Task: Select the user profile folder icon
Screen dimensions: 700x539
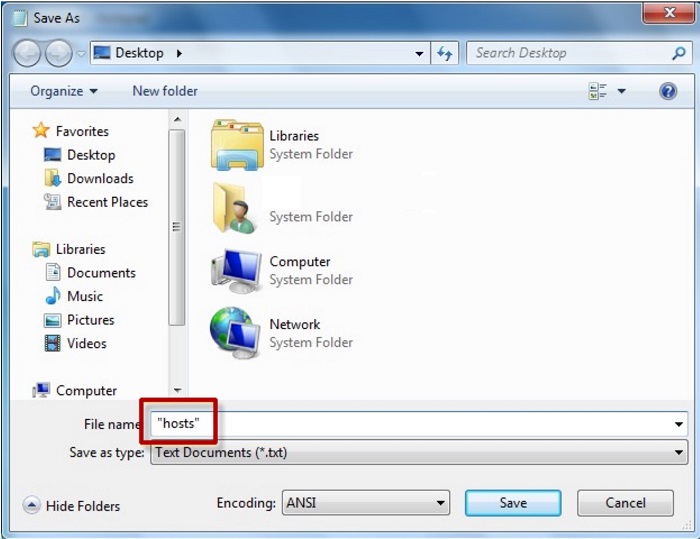Action: click(235, 208)
